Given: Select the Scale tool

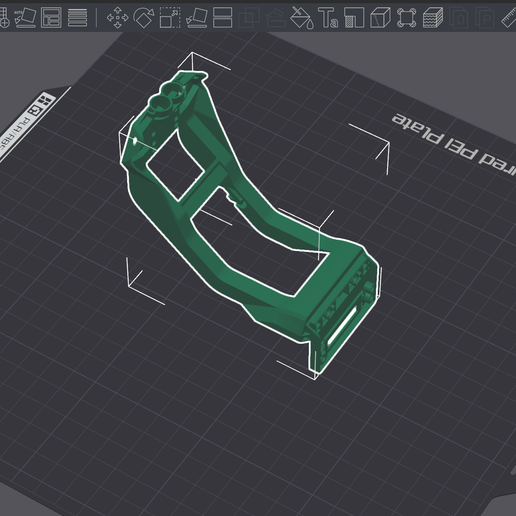Looking at the screenshot, I should (170, 17).
